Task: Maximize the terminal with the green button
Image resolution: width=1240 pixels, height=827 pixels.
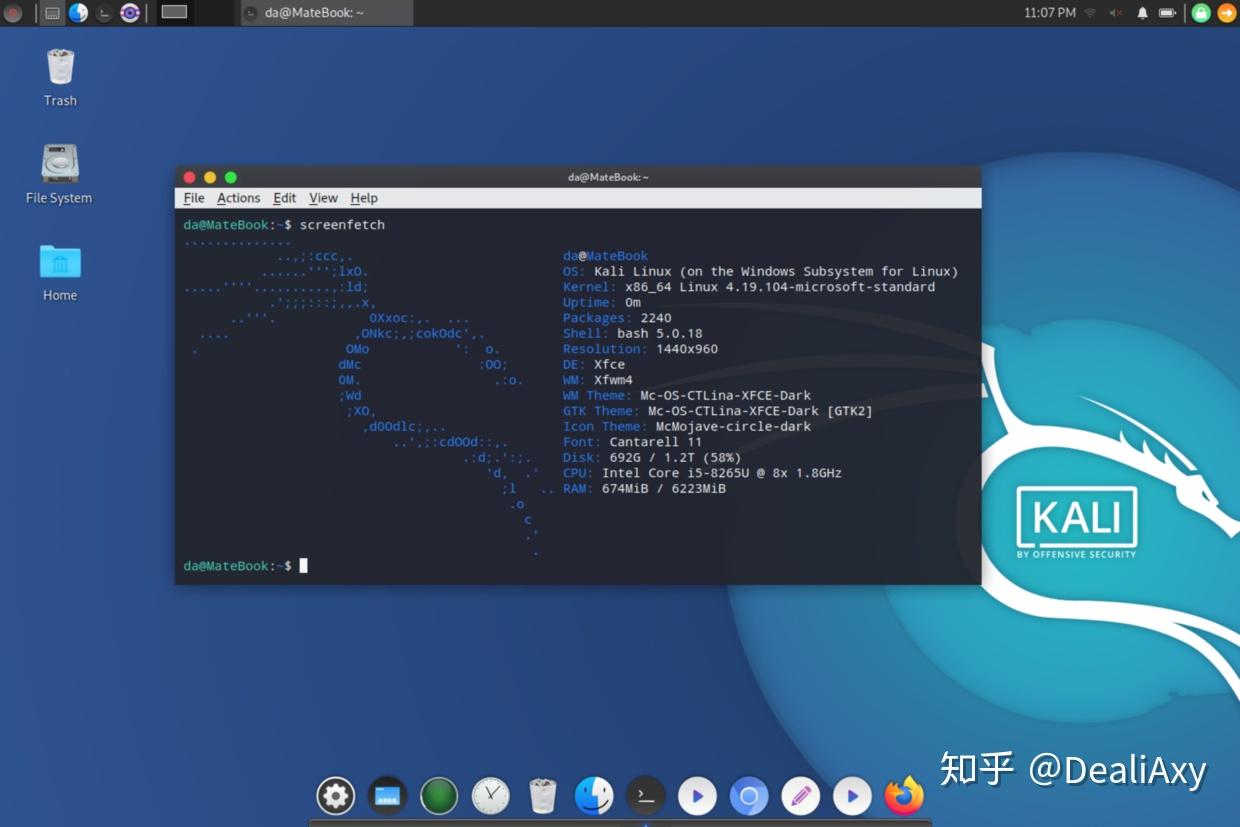Action: pyautogui.click(x=231, y=177)
